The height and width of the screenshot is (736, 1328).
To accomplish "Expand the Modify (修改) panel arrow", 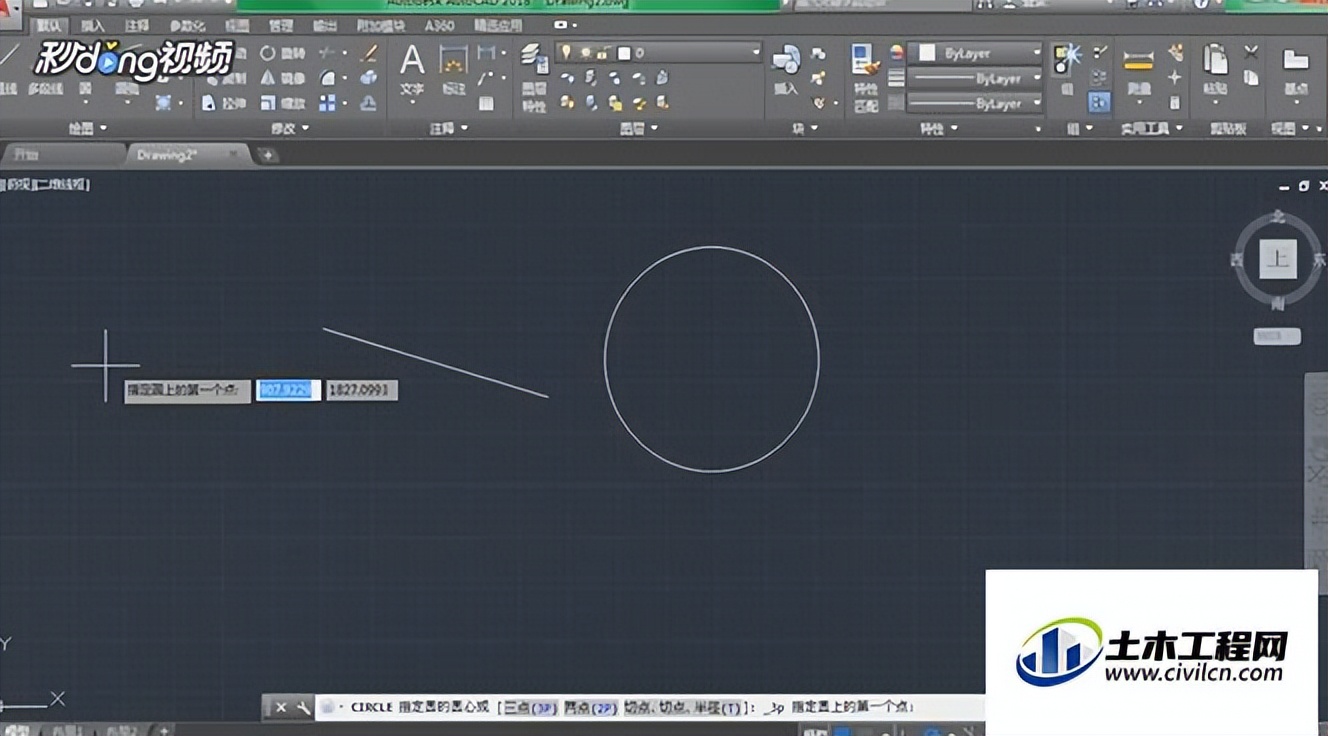I will 305,128.
